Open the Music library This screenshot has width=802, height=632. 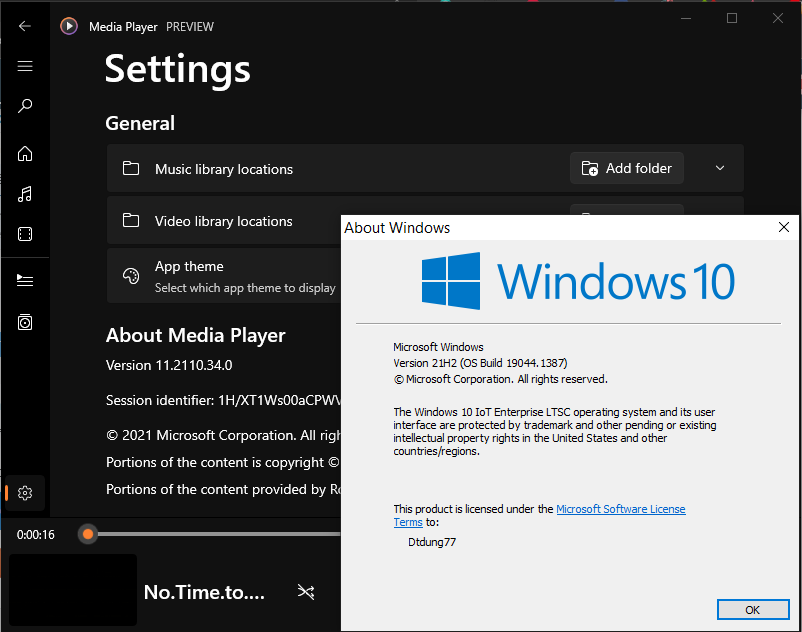click(x=25, y=194)
